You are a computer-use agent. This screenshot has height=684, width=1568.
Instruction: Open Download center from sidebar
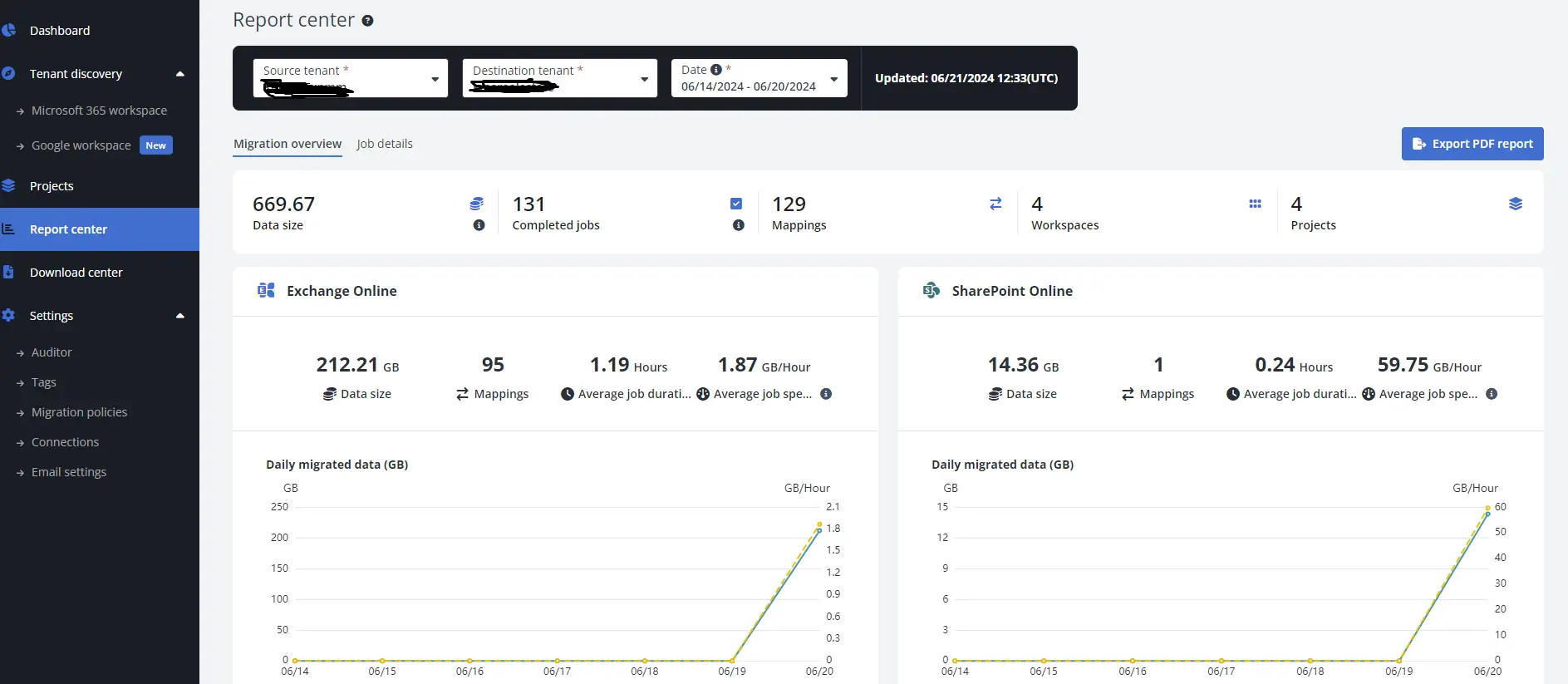click(76, 273)
